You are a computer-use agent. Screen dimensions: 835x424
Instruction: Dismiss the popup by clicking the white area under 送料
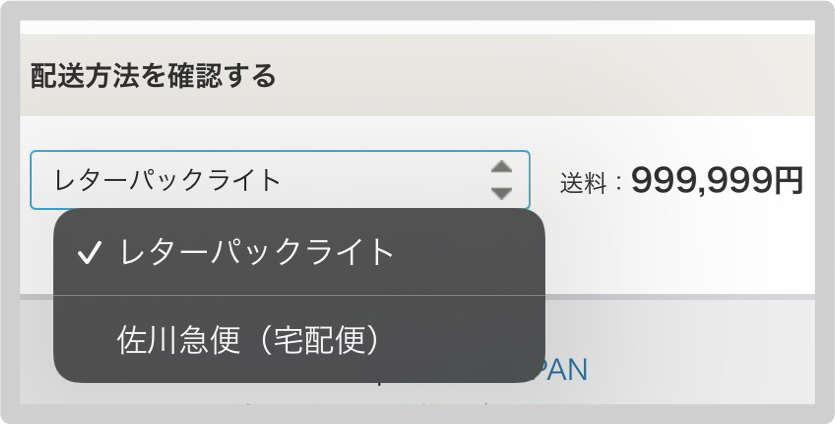point(680,250)
